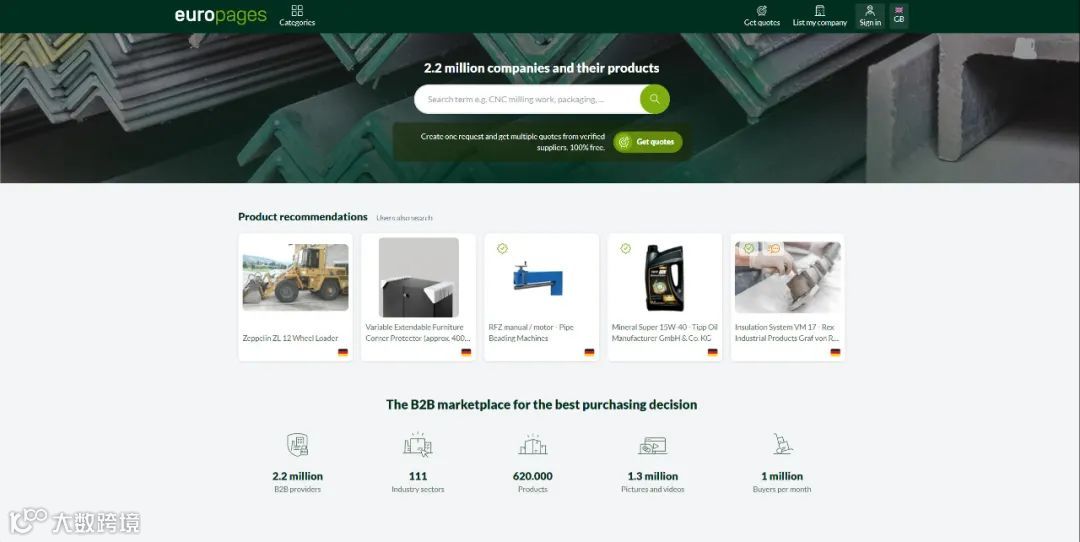Focus the search term input field
1080x542 pixels.
tap(528, 99)
